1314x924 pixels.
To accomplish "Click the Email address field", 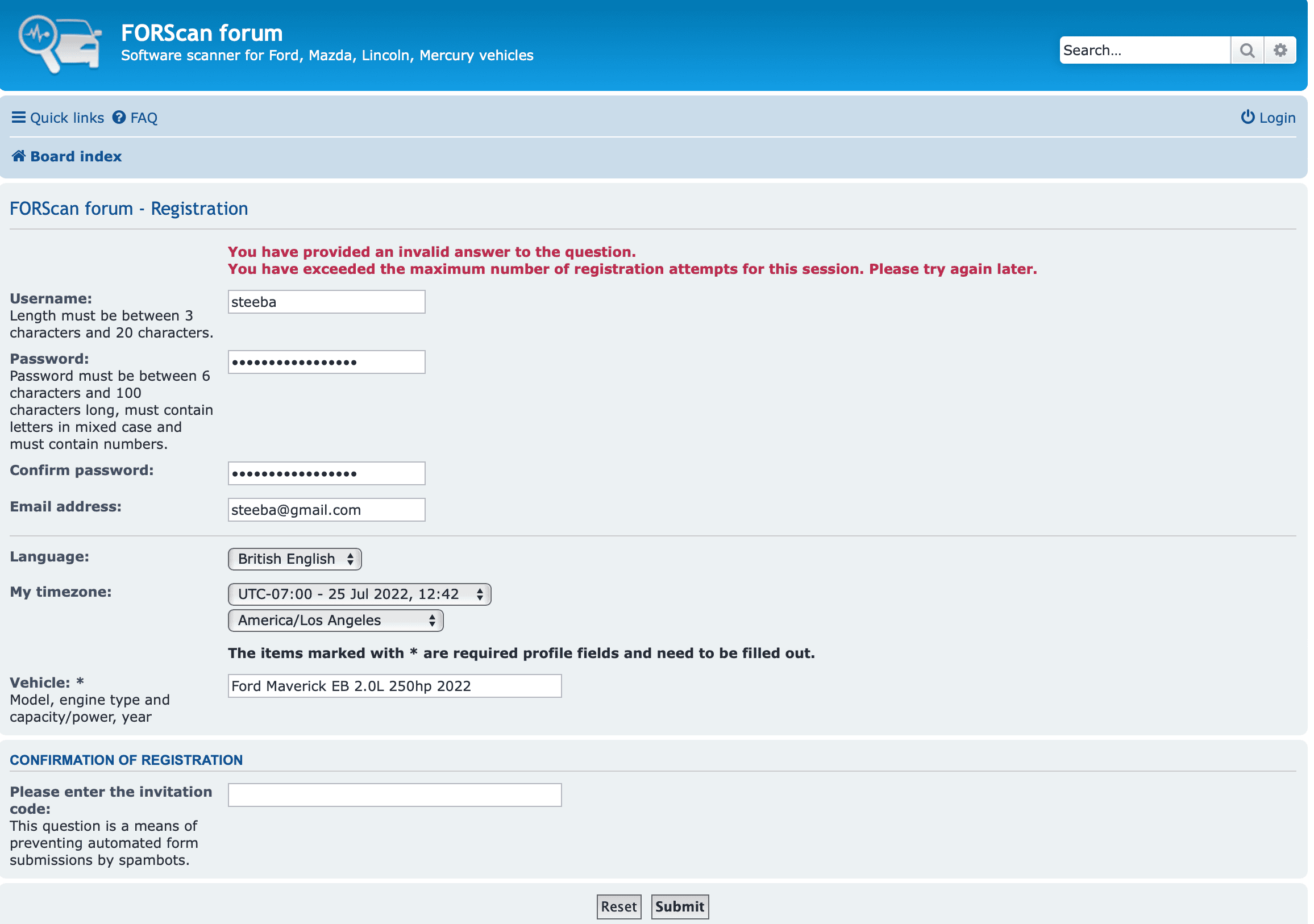I will tap(327, 510).
